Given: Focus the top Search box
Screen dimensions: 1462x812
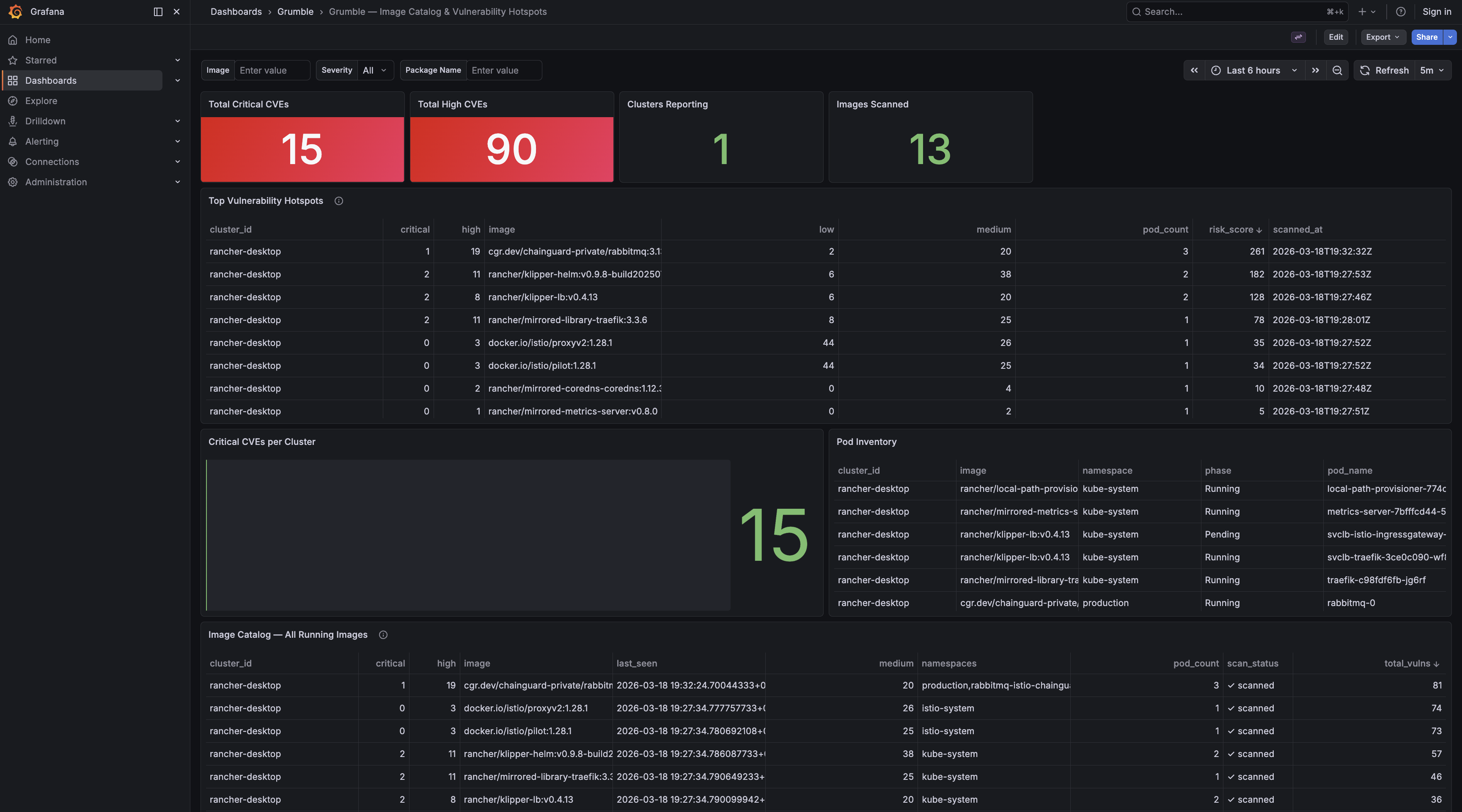Looking at the screenshot, I should pos(1238,11).
